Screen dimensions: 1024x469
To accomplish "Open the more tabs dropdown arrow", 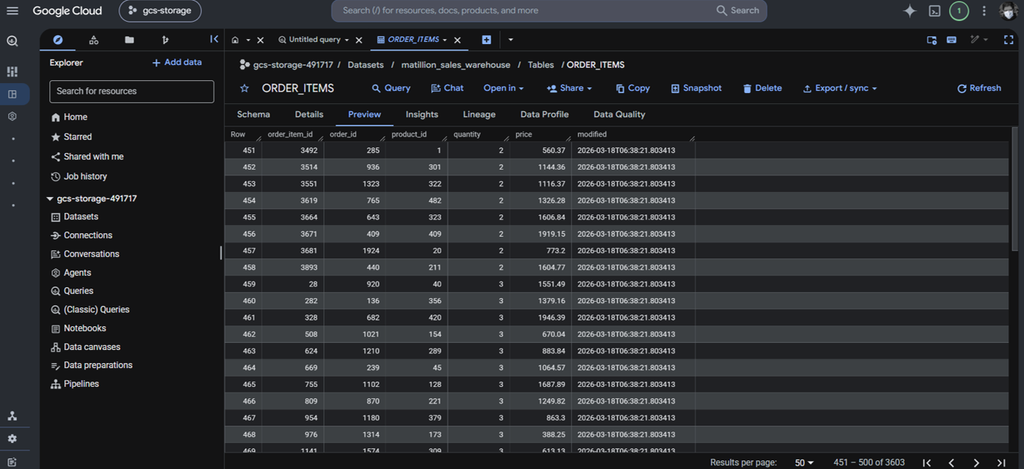I will (511, 40).
